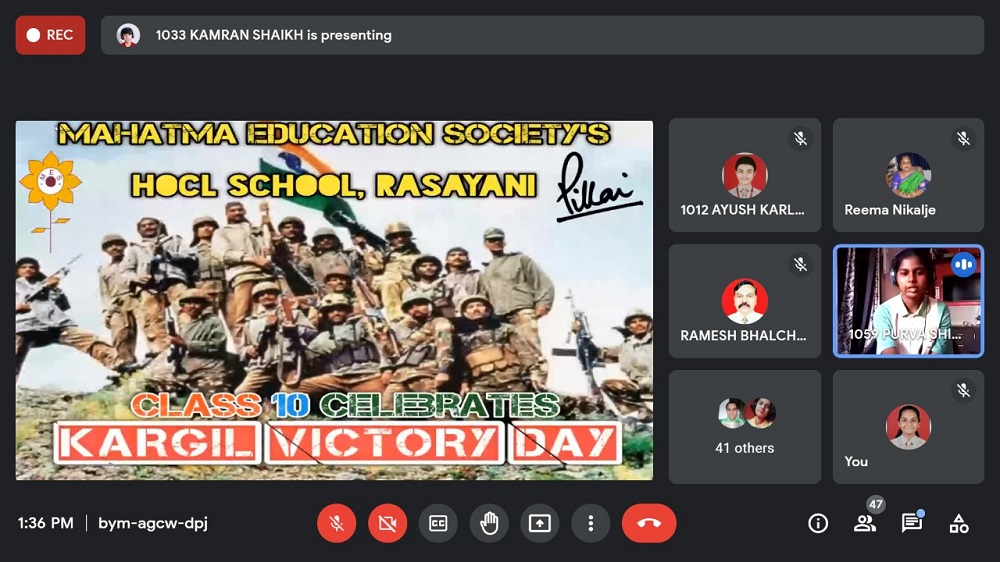Click the present screen icon
Viewport: 1000px width, 562px height.
[x=540, y=523]
